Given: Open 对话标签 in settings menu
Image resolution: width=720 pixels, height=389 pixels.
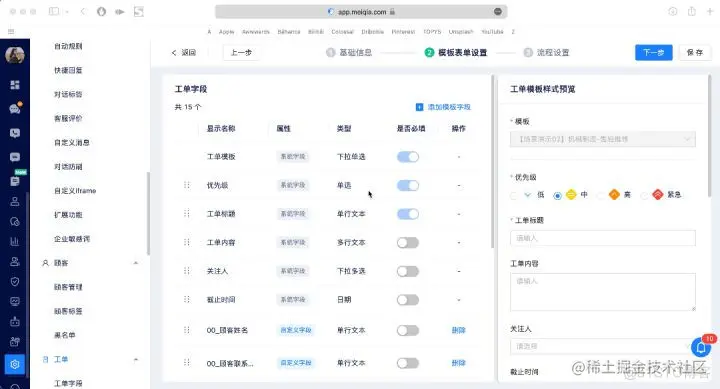Looking at the screenshot, I should point(68,94).
